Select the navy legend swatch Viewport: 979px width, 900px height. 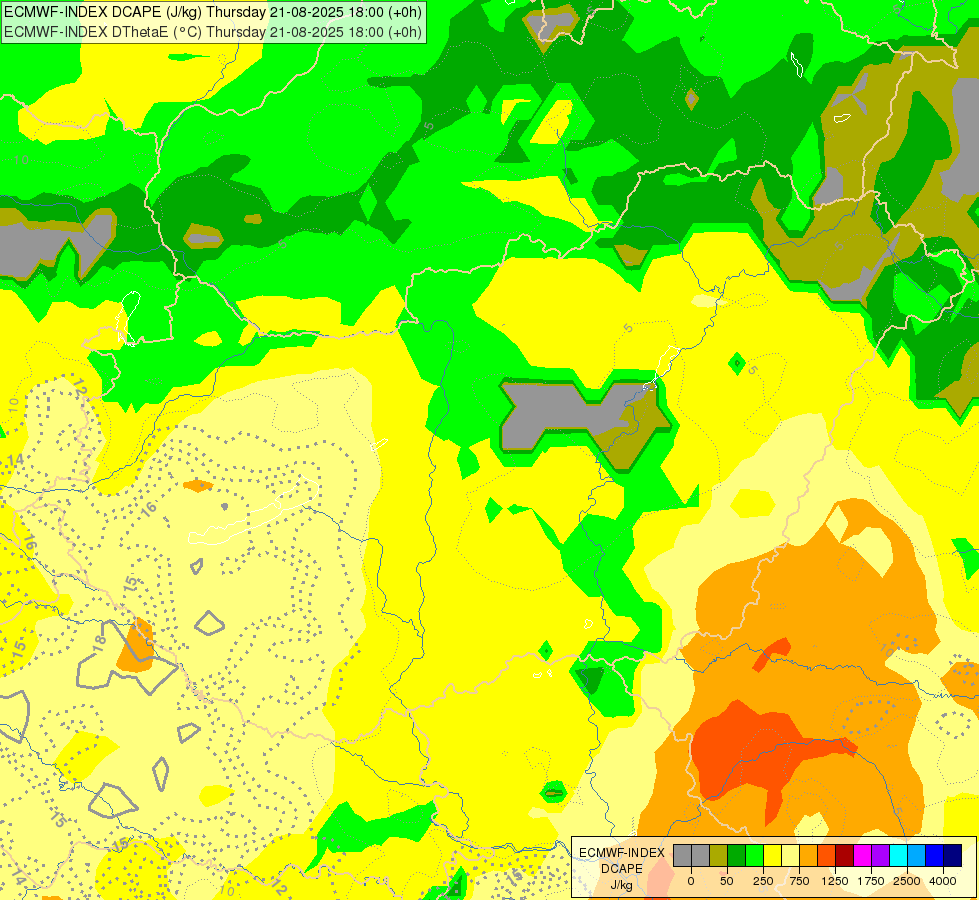[x=952, y=855]
